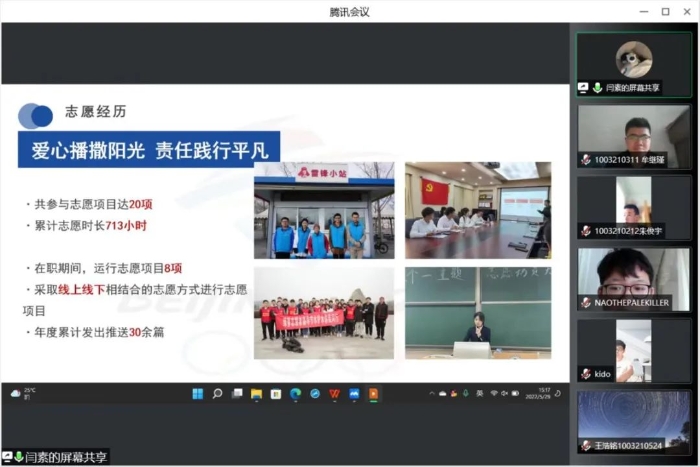Maximize the 腾讯会议 window
700x467 pixels.
pos(665,12)
